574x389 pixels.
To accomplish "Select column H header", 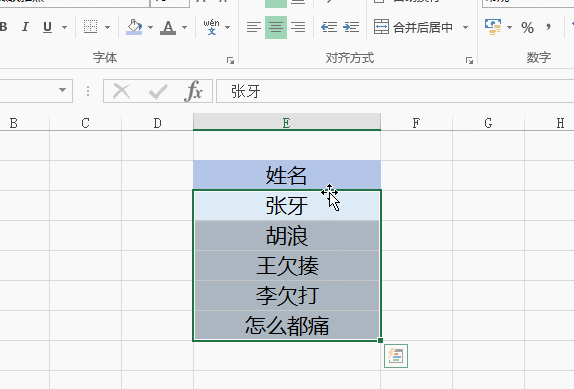I will tap(549, 123).
